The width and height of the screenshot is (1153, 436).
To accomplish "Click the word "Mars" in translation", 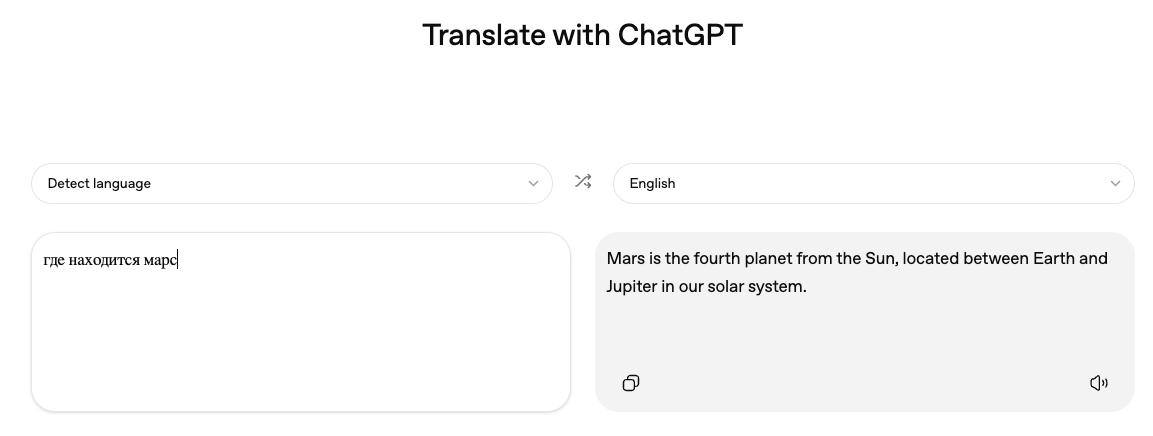I will [x=626, y=259].
